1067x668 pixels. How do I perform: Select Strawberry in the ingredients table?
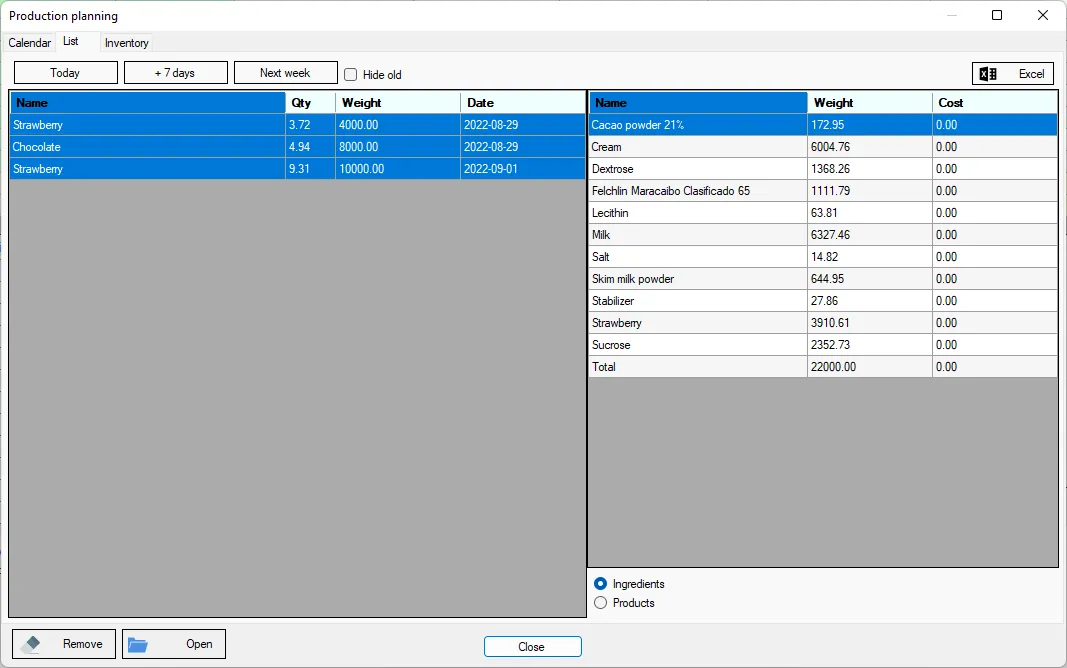tap(823, 323)
